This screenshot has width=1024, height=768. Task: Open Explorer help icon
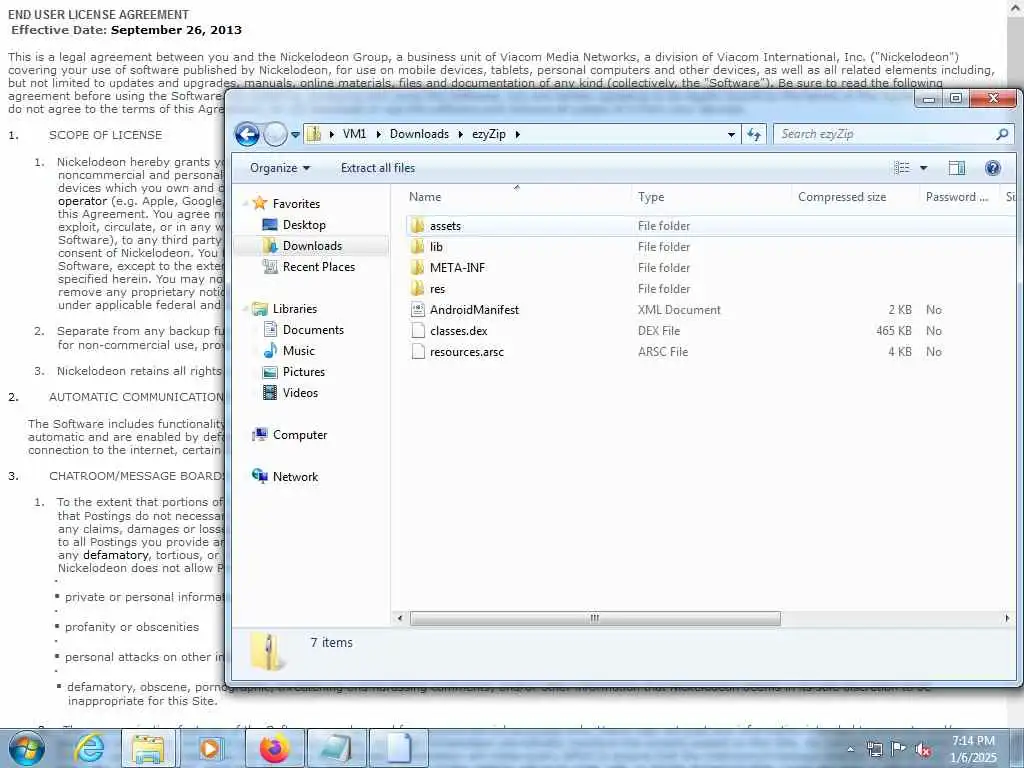click(x=993, y=168)
